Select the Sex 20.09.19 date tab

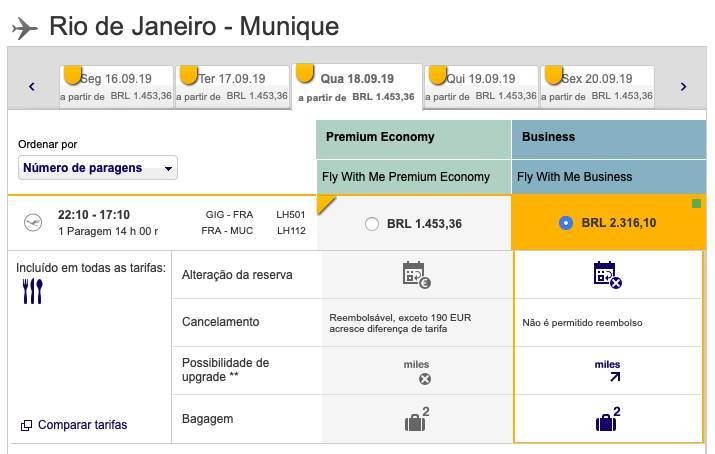pos(597,87)
